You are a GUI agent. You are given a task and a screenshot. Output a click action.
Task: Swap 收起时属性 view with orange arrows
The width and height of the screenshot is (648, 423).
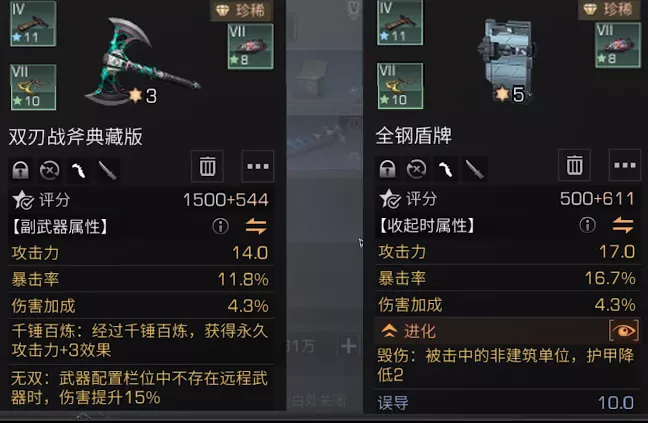[x=623, y=225]
